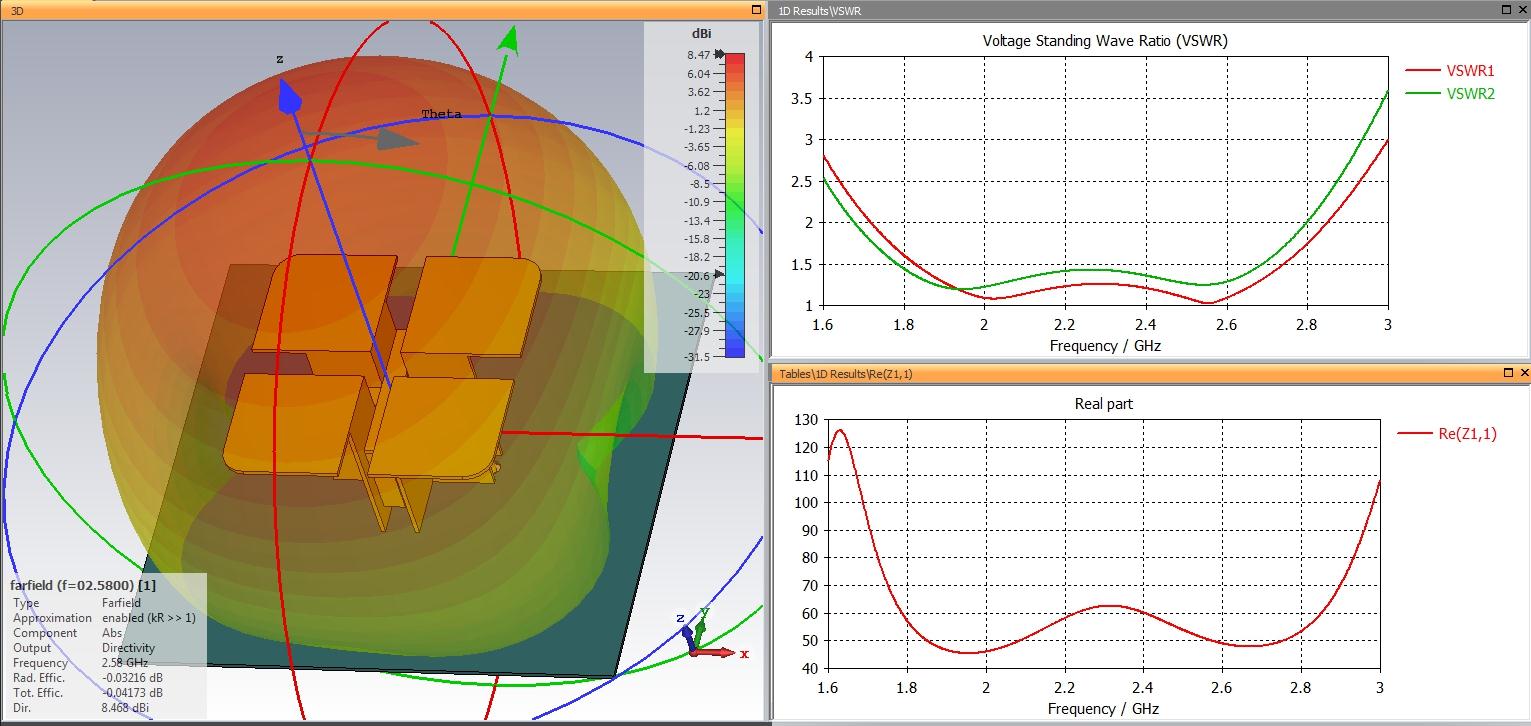Click the -31.5 minimum value on the color scale
The height and width of the screenshot is (726, 1531).
(697, 356)
